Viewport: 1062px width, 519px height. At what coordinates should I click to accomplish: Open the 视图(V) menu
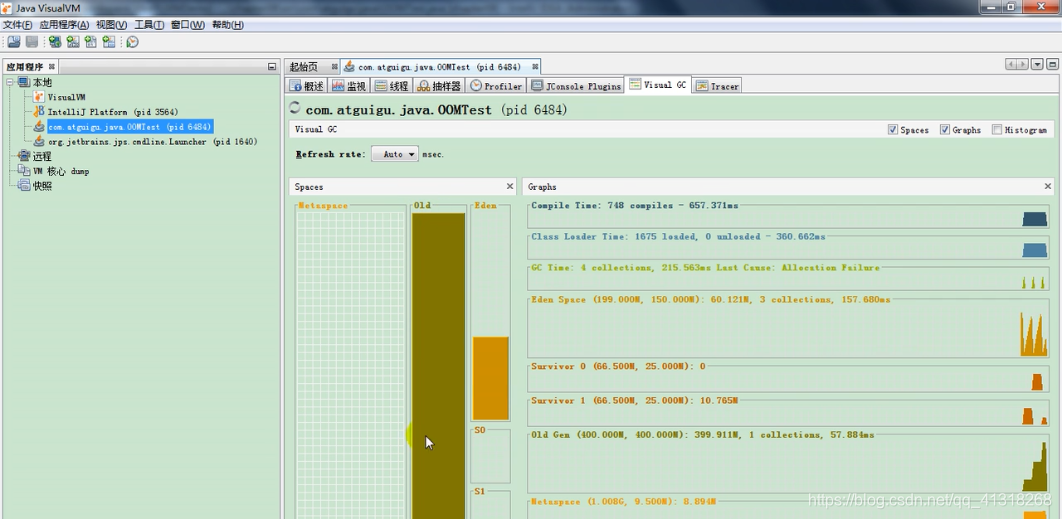pos(111,25)
